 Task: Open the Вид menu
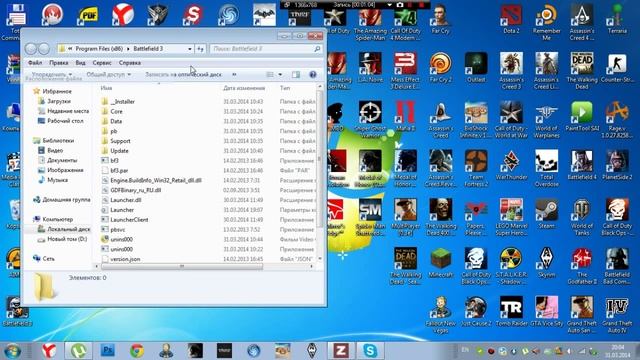[x=80, y=63]
